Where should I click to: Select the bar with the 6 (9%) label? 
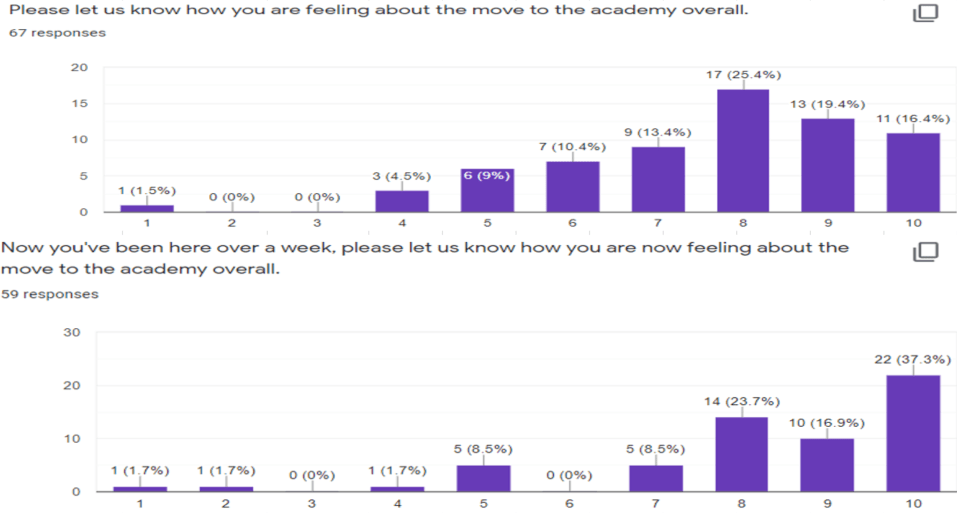click(x=487, y=190)
